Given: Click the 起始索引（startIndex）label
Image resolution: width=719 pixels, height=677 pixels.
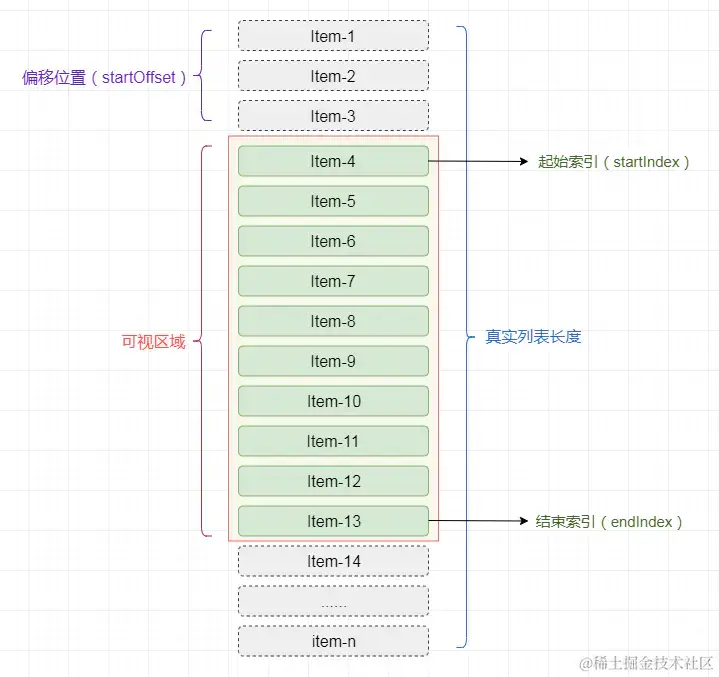Looking at the screenshot, I should (x=613, y=161).
